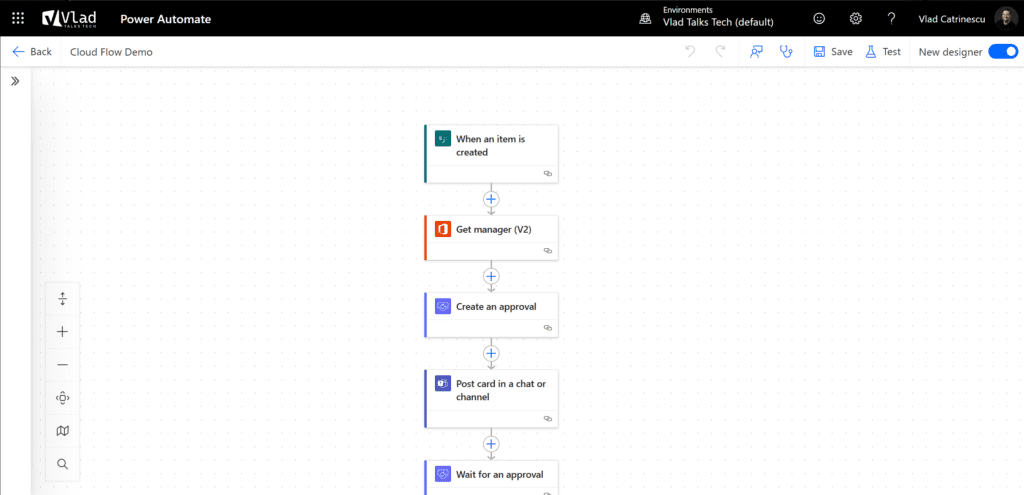1024x495 pixels.
Task: Click the Approvals icon on Wait for approval
Action: coord(443,475)
